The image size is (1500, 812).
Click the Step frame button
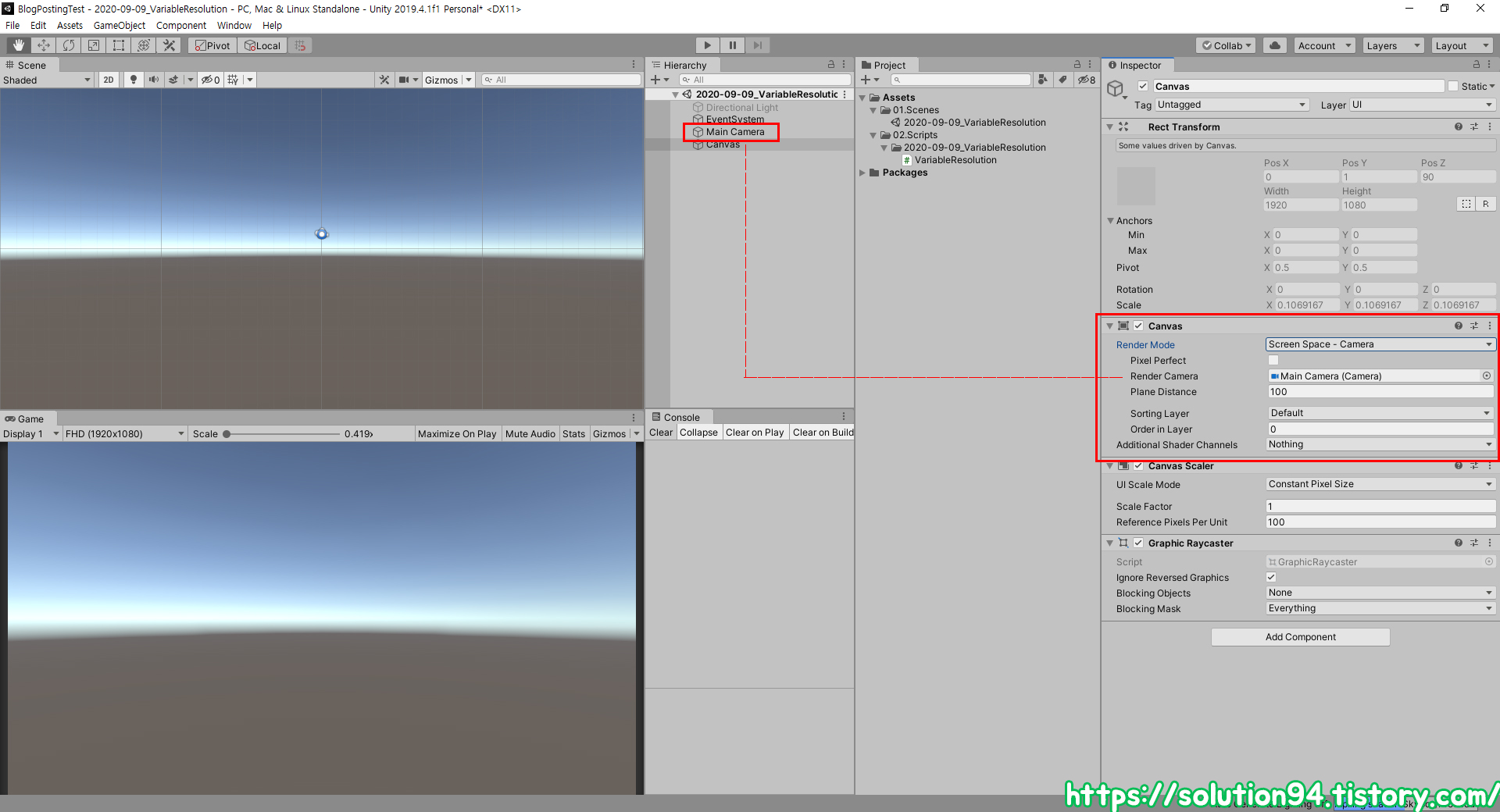(x=757, y=45)
